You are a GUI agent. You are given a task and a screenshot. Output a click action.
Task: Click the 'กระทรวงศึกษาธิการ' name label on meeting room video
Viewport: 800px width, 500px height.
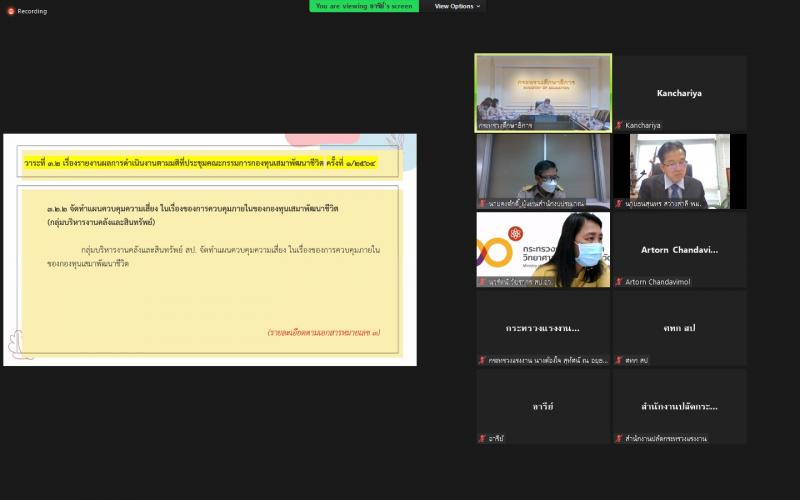(505, 125)
